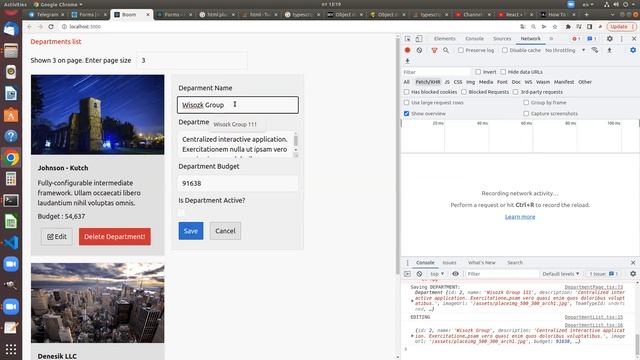Image resolution: width=640 pixels, height=360 pixels.
Task: Open Visual Studio Code from the dock
Action: [x=11, y=242]
